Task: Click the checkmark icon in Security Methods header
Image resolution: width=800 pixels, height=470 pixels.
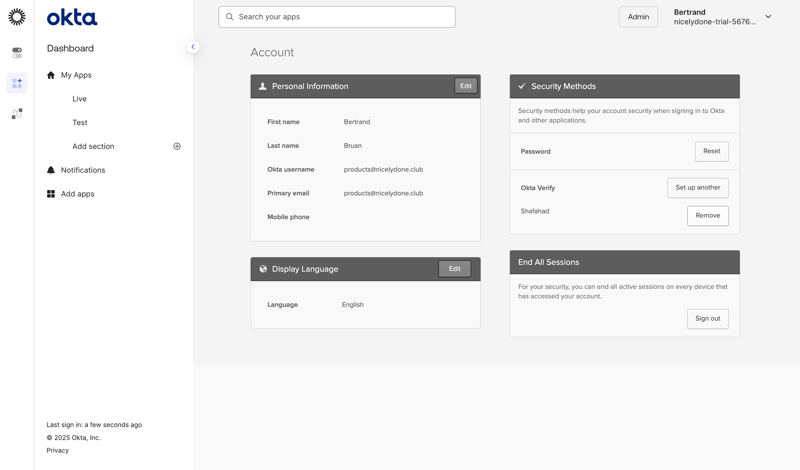Action: point(522,86)
